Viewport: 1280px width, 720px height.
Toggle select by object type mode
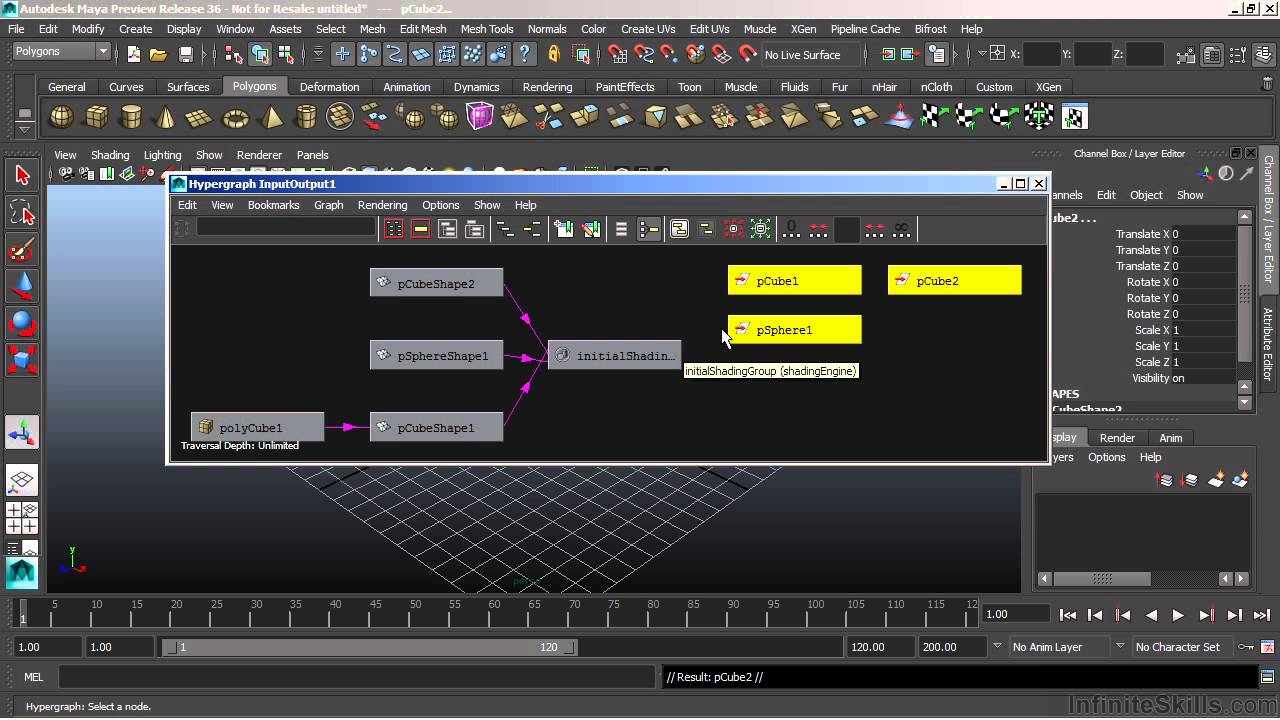point(260,54)
